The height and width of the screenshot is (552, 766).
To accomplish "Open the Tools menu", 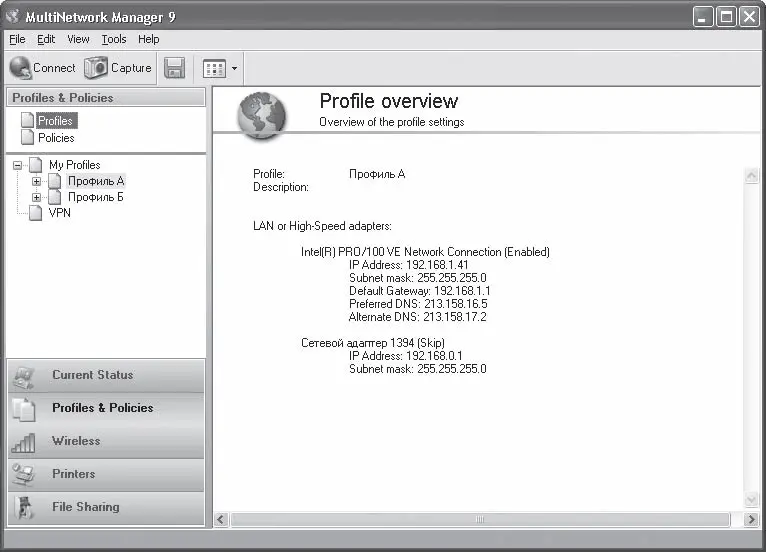I will coord(114,39).
